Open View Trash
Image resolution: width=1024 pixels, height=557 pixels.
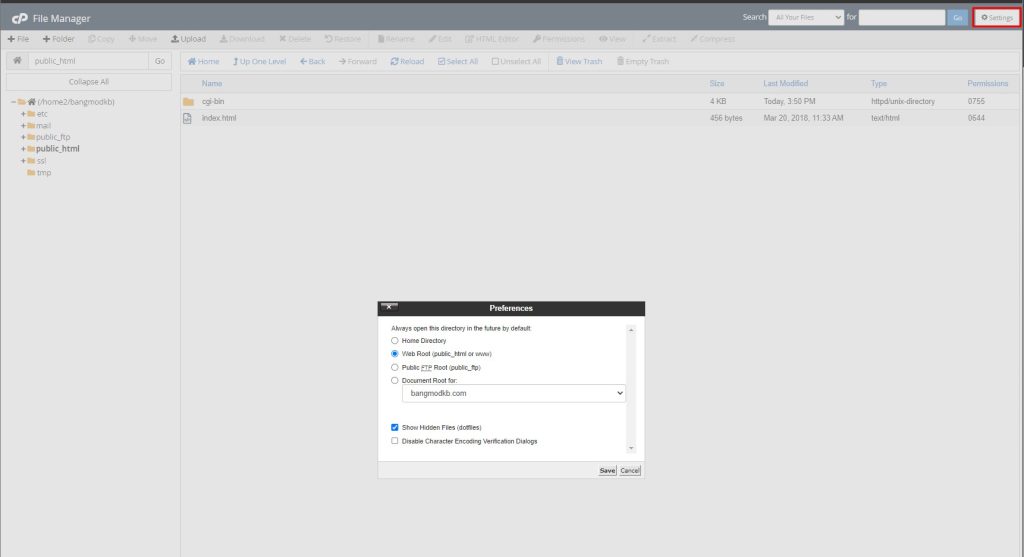click(x=579, y=61)
